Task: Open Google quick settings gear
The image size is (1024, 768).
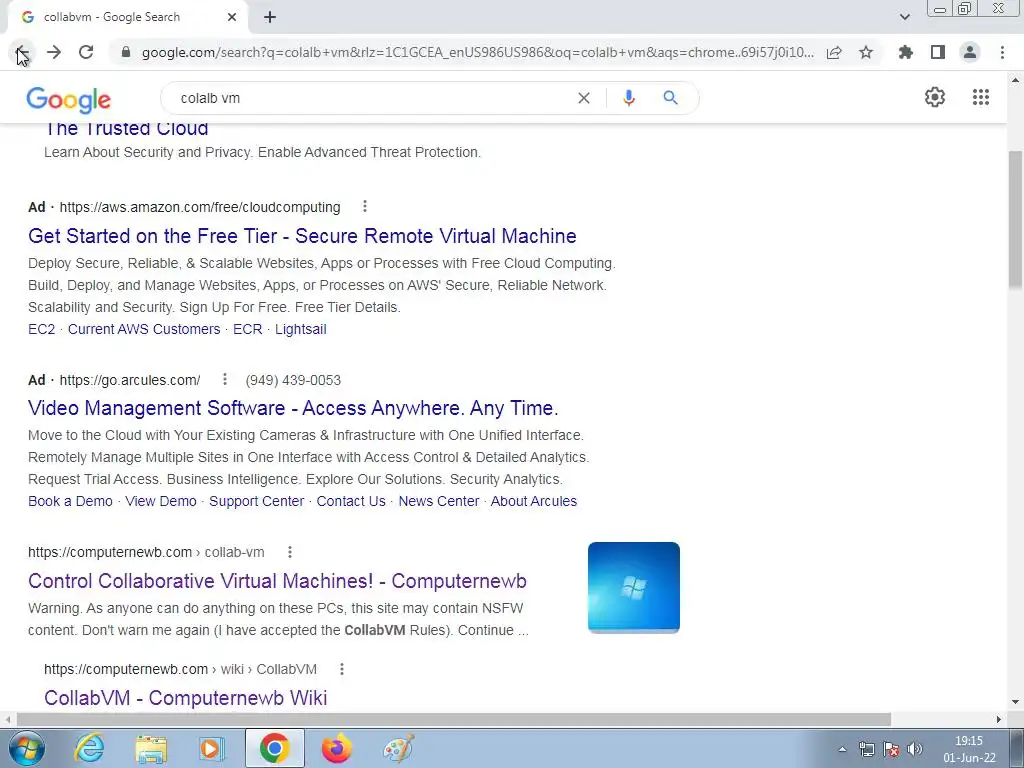Action: click(x=935, y=97)
